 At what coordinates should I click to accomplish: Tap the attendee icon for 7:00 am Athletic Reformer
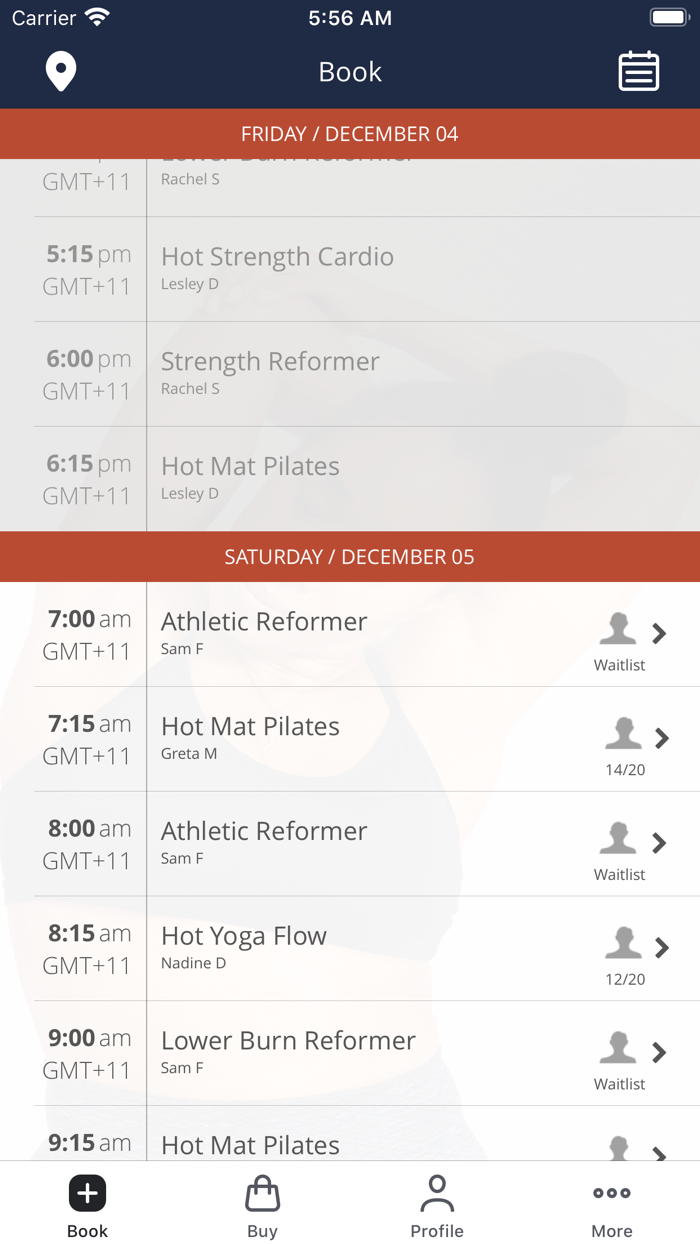click(x=619, y=630)
